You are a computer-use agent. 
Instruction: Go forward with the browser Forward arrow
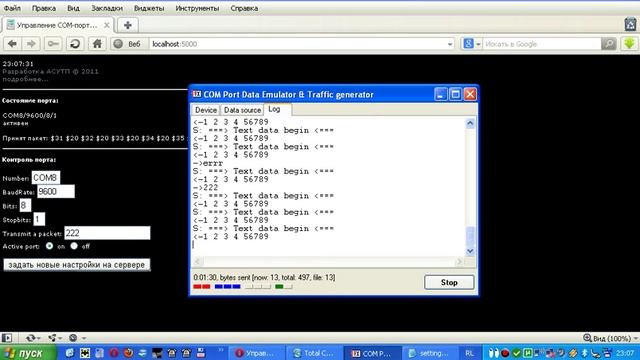click(31, 44)
